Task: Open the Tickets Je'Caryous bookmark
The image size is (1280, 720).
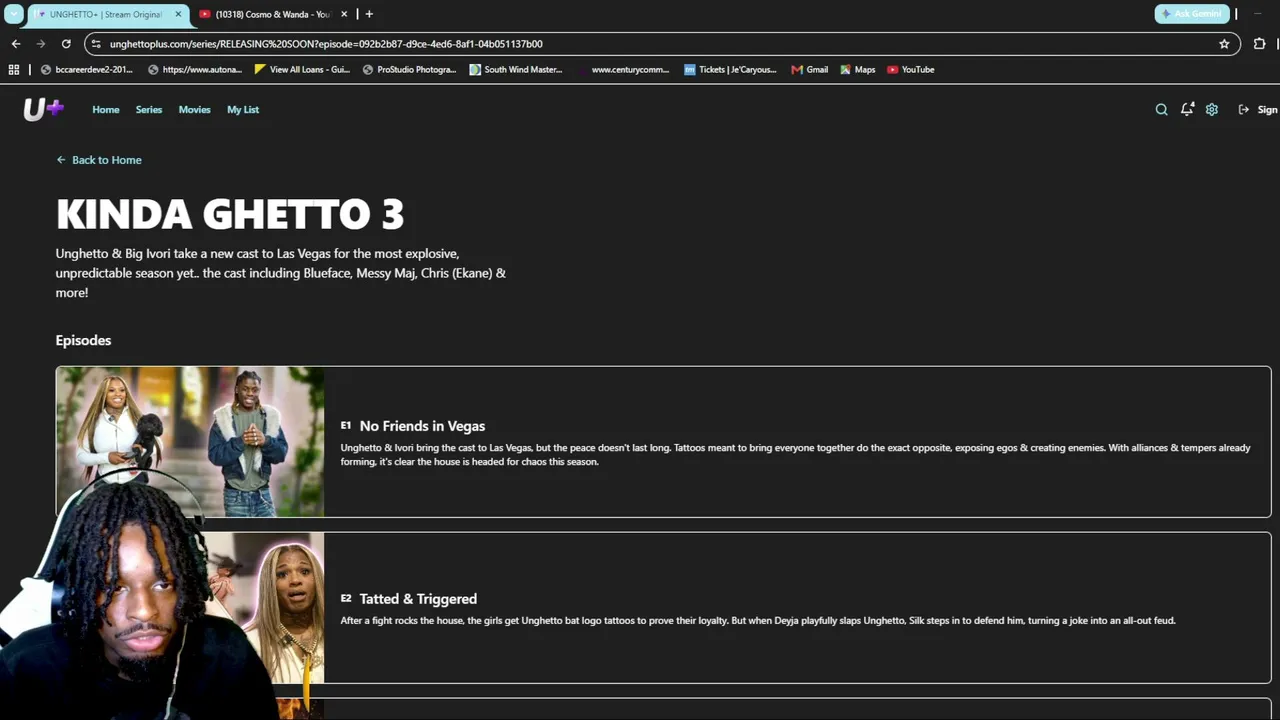Action: [x=730, y=70]
